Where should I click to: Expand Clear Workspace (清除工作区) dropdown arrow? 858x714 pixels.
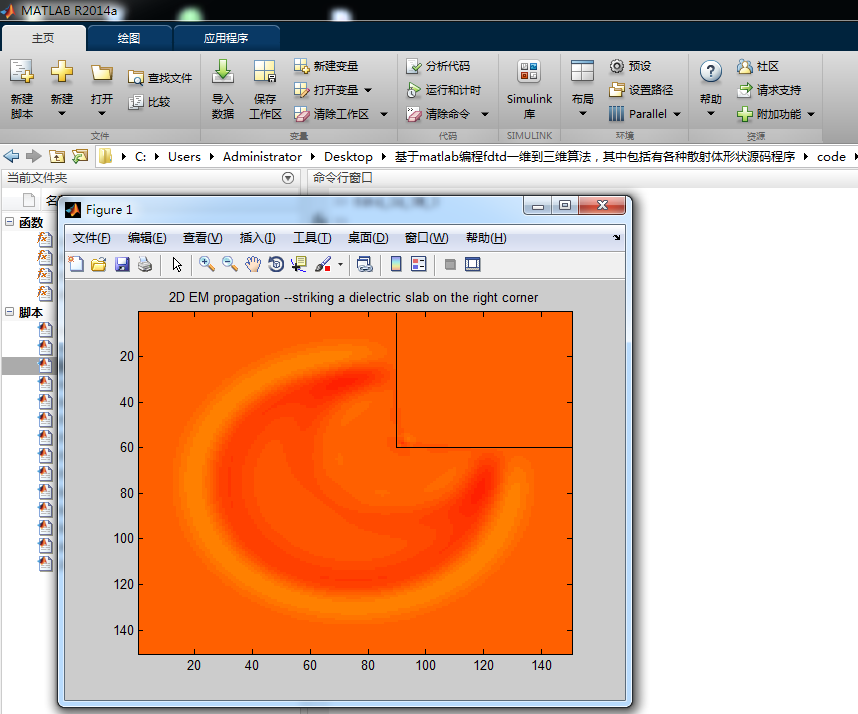[x=384, y=114]
